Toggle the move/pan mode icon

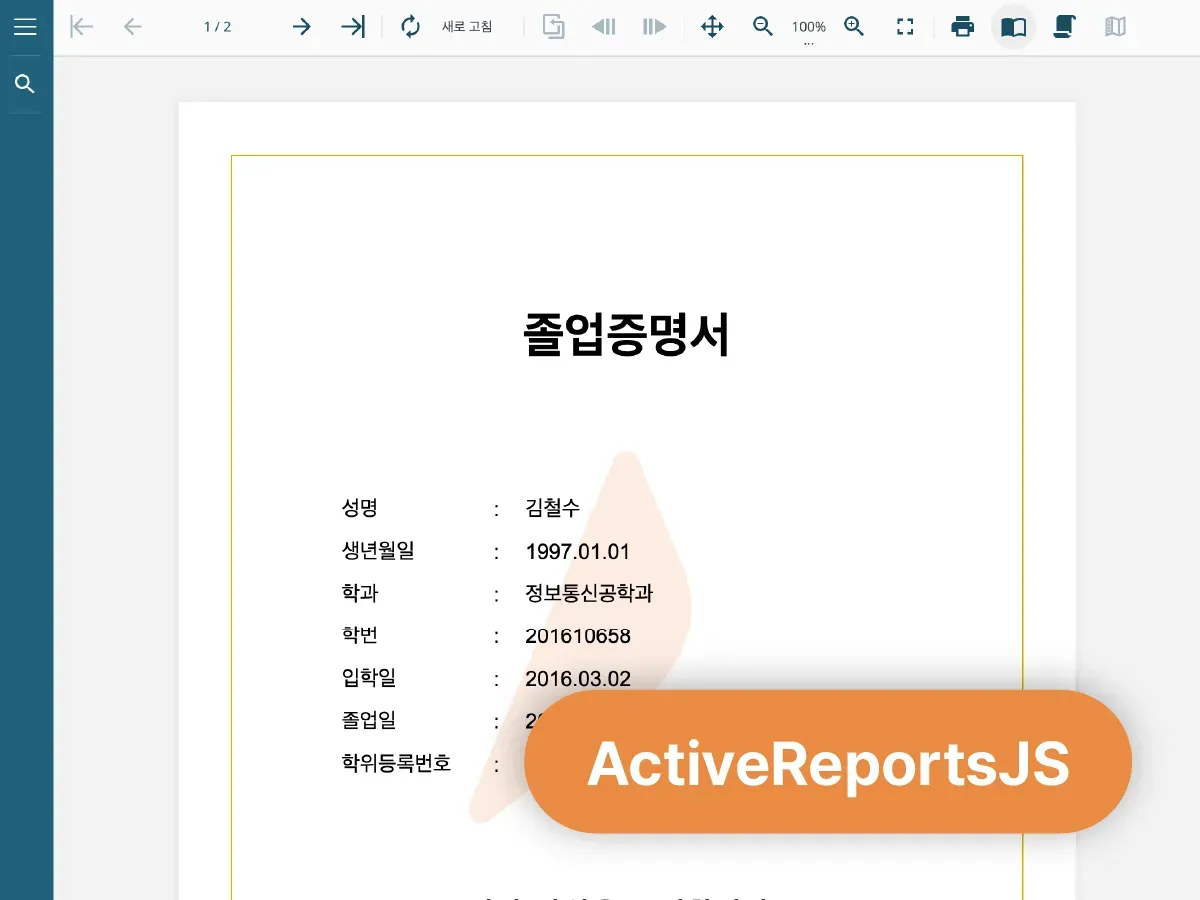pos(712,27)
